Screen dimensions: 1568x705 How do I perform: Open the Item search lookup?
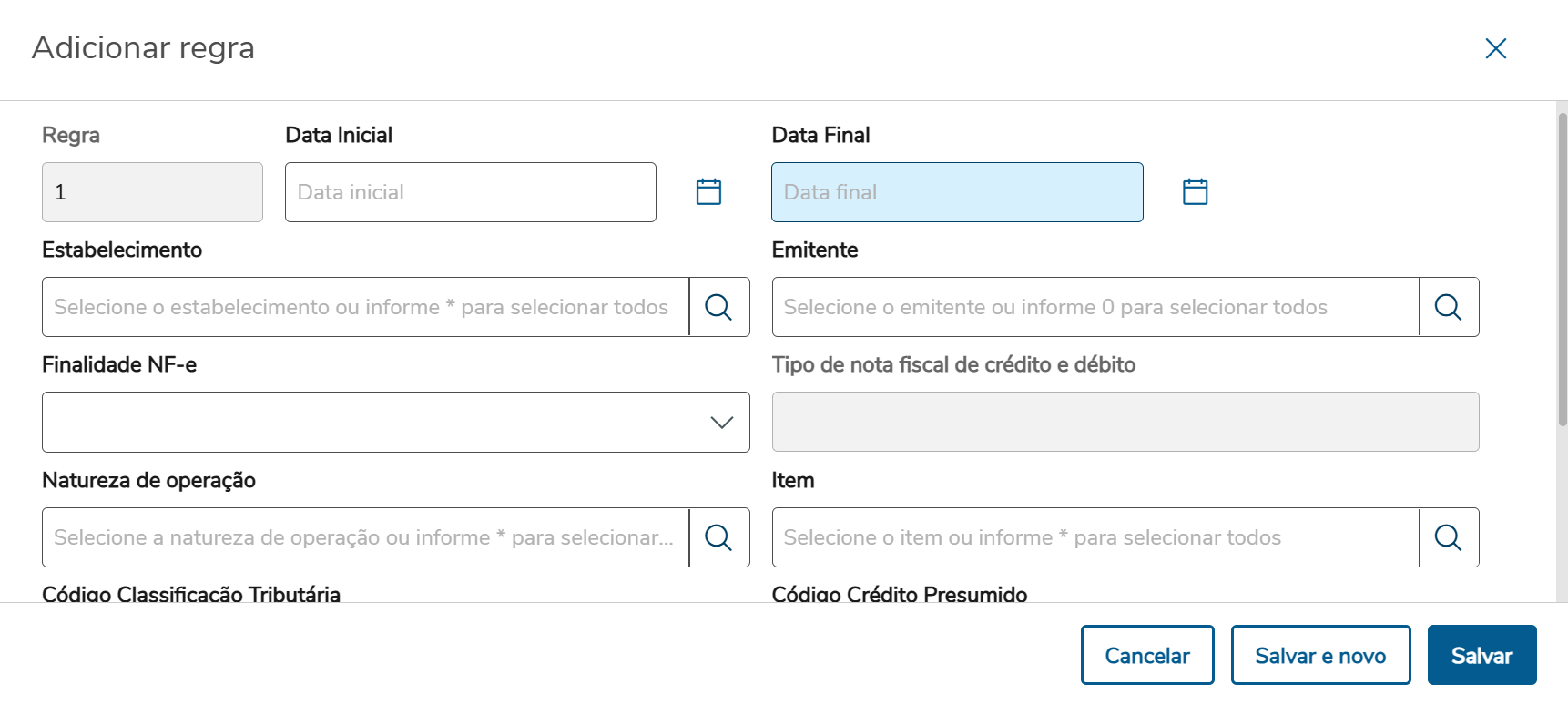coord(1448,537)
